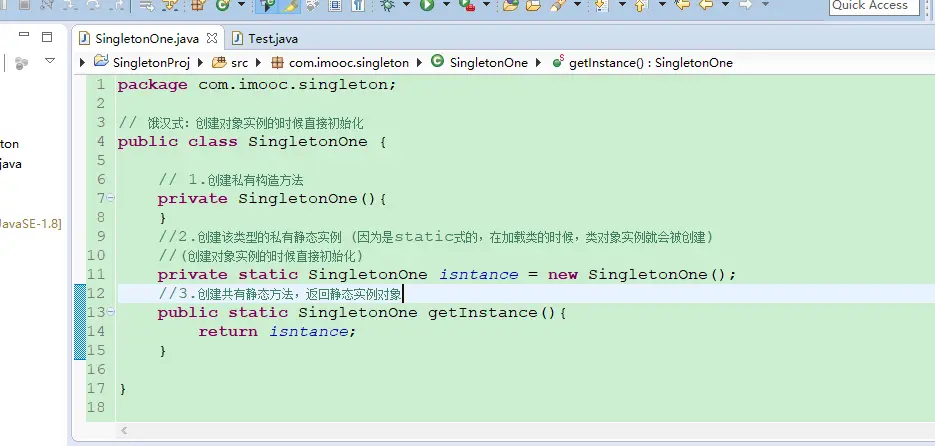This screenshot has width=935, height=446.
Task: Click the Back navigation arrow icon
Action: [x=706, y=5]
